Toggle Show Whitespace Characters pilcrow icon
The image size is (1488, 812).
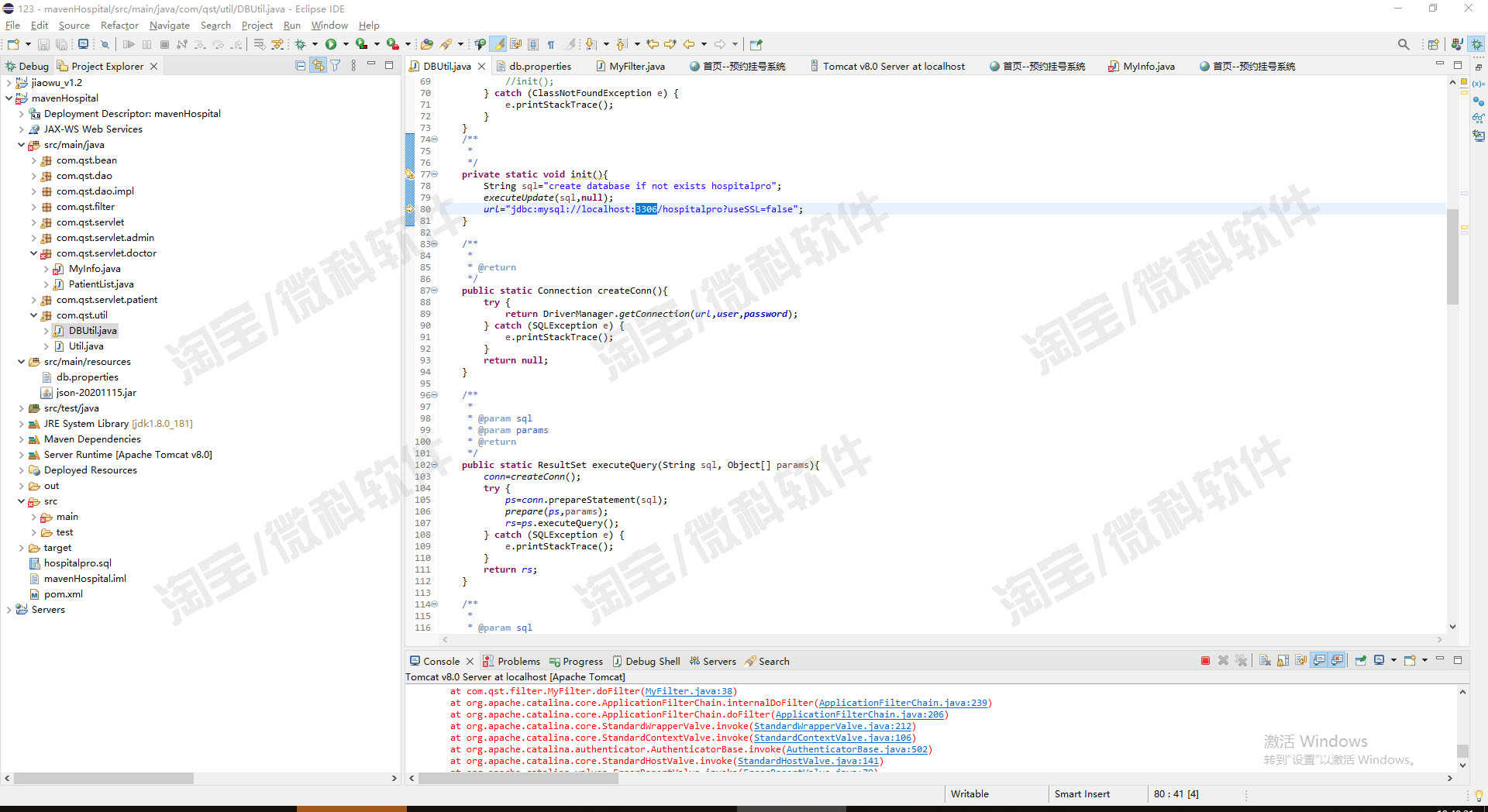tap(550, 44)
